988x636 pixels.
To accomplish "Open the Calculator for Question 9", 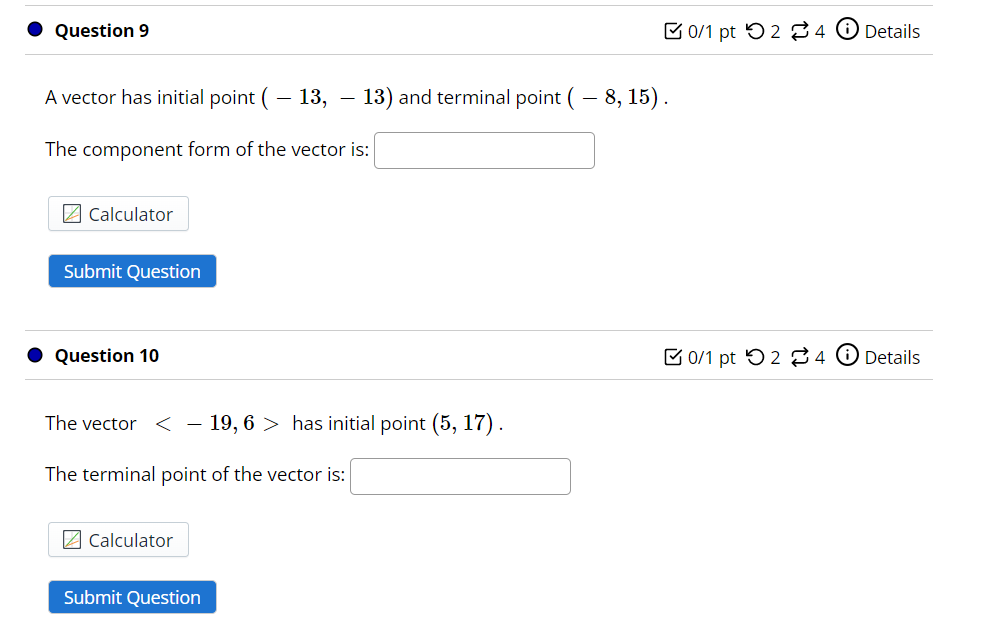I will (x=118, y=213).
